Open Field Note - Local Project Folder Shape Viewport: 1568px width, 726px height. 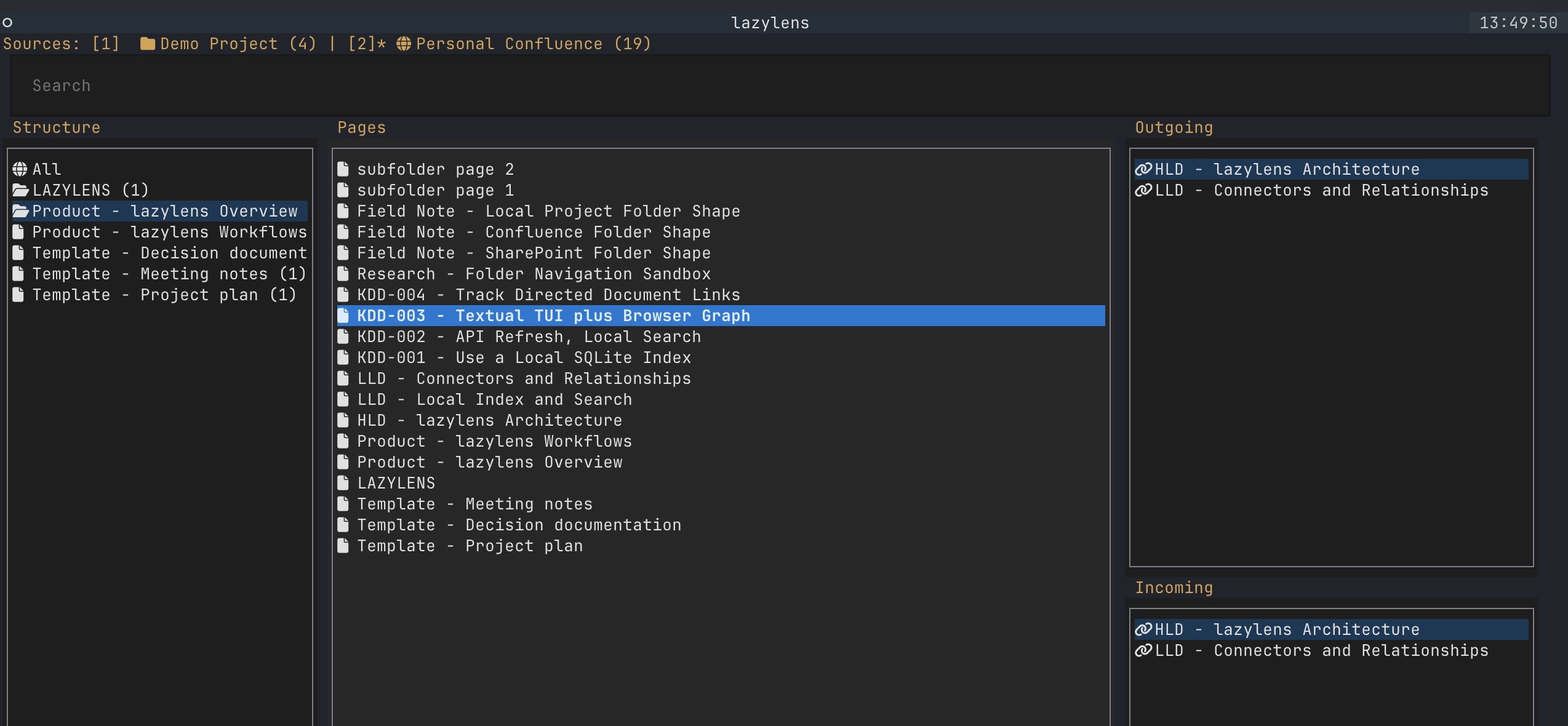[721, 211]
